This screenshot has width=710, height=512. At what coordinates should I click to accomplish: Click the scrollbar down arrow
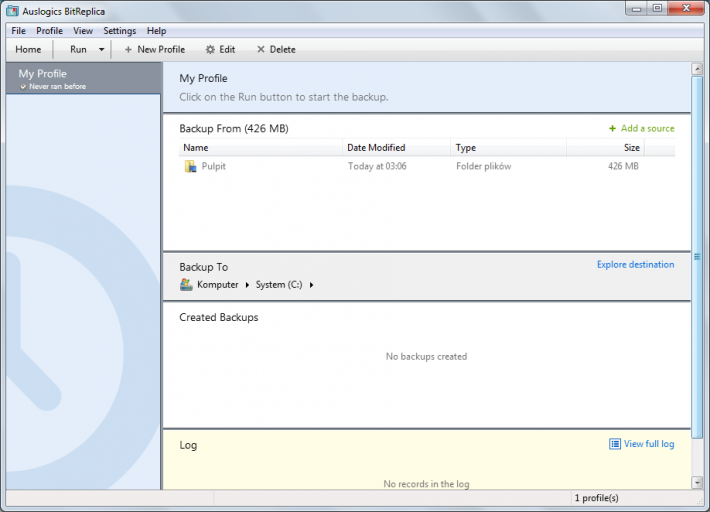click(x=697, y=483)
